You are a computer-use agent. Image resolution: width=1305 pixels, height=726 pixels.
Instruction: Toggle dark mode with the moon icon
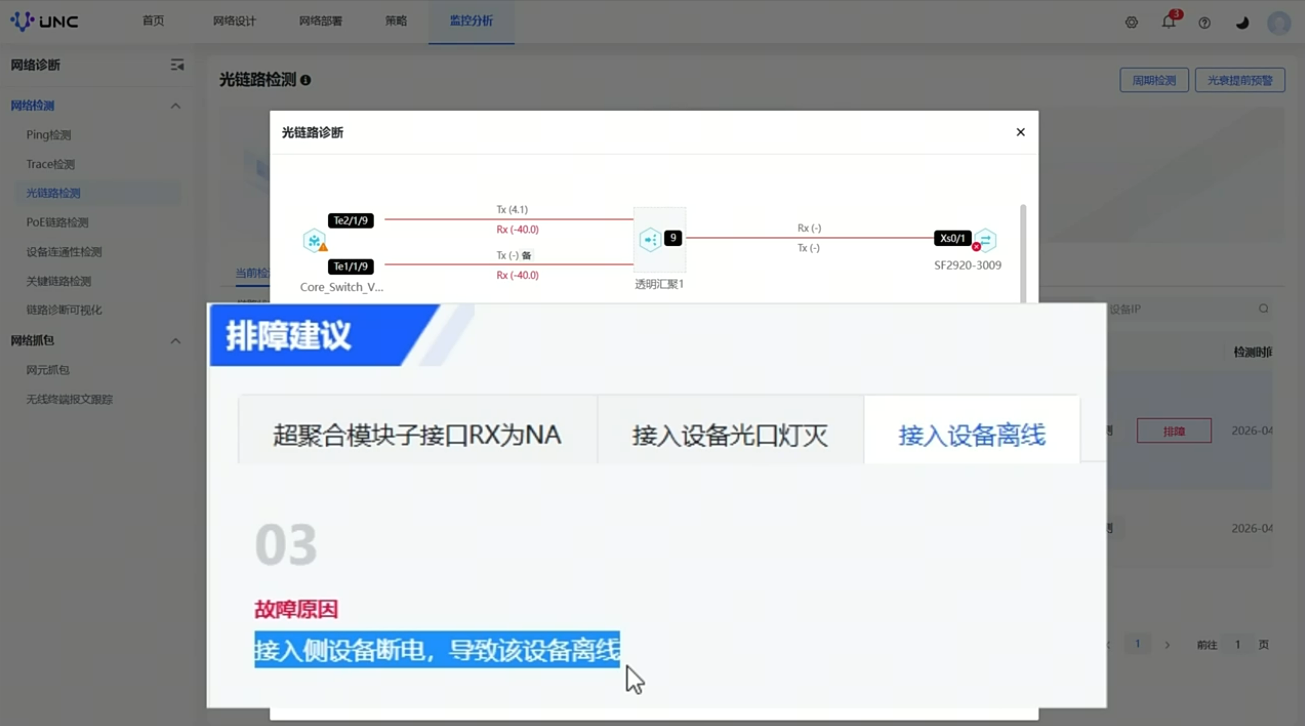tap(1242, 22)
